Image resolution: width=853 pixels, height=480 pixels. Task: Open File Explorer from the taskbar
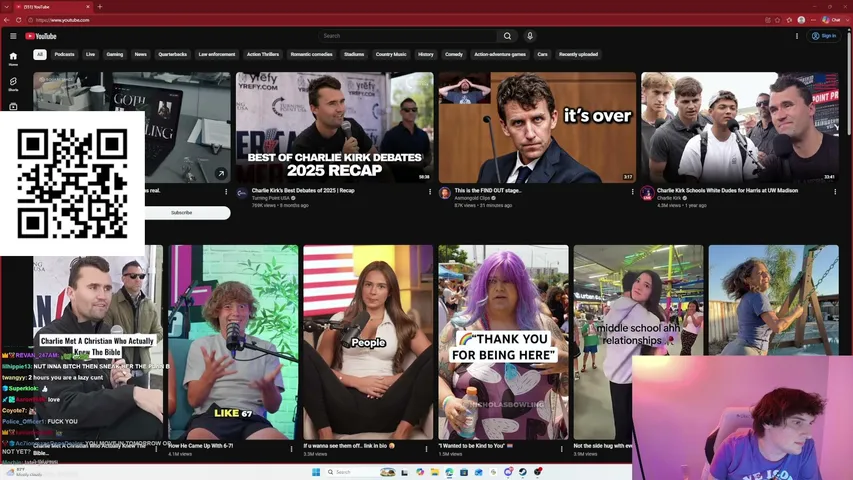pyautogui.click(x=434, y=472)
